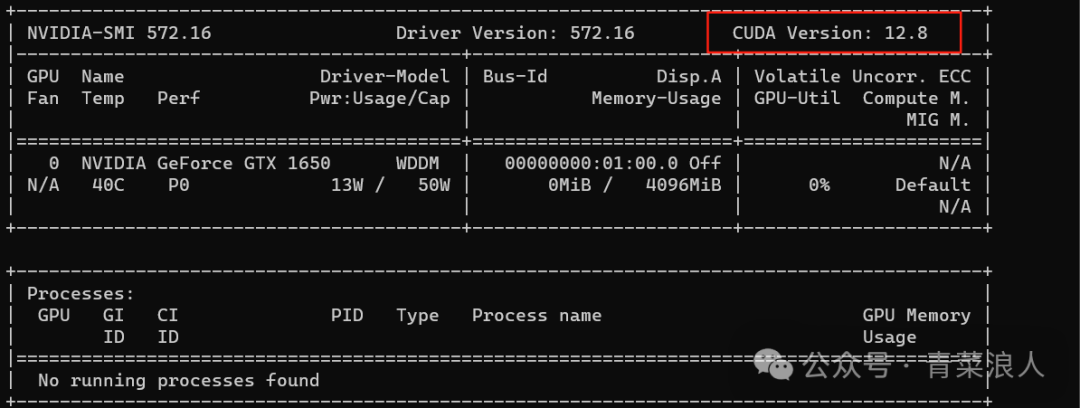Click the PID column header
The image size is (1080, 408).
point(347,316)
